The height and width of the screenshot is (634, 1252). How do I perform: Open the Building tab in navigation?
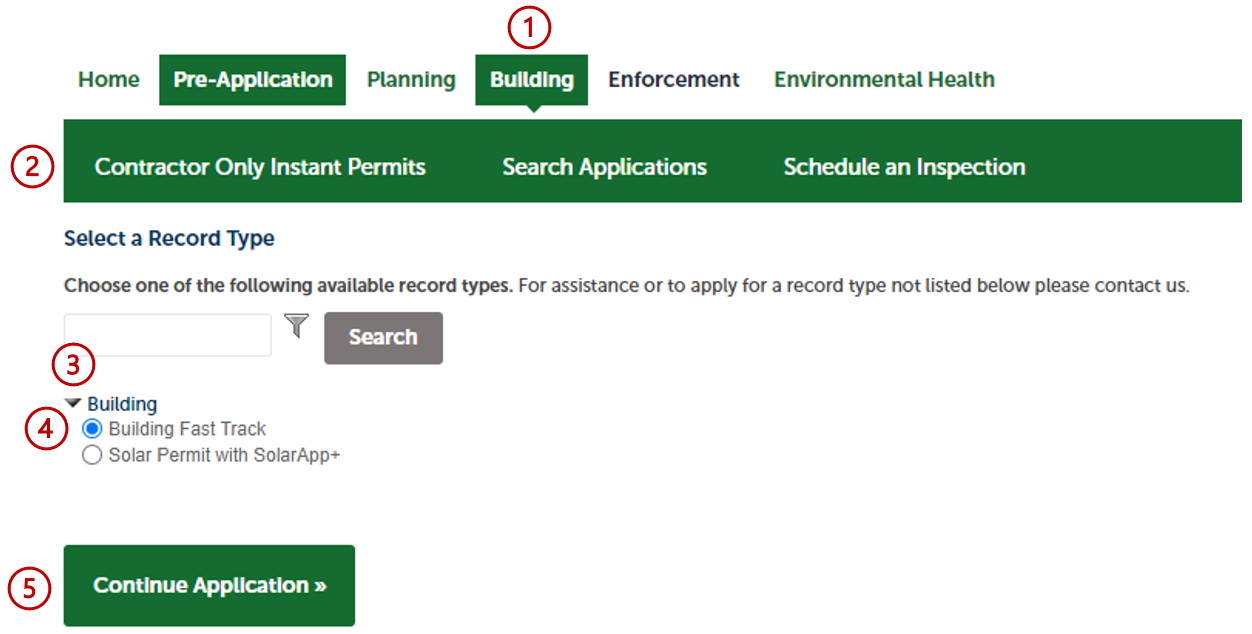click(531, 79)
